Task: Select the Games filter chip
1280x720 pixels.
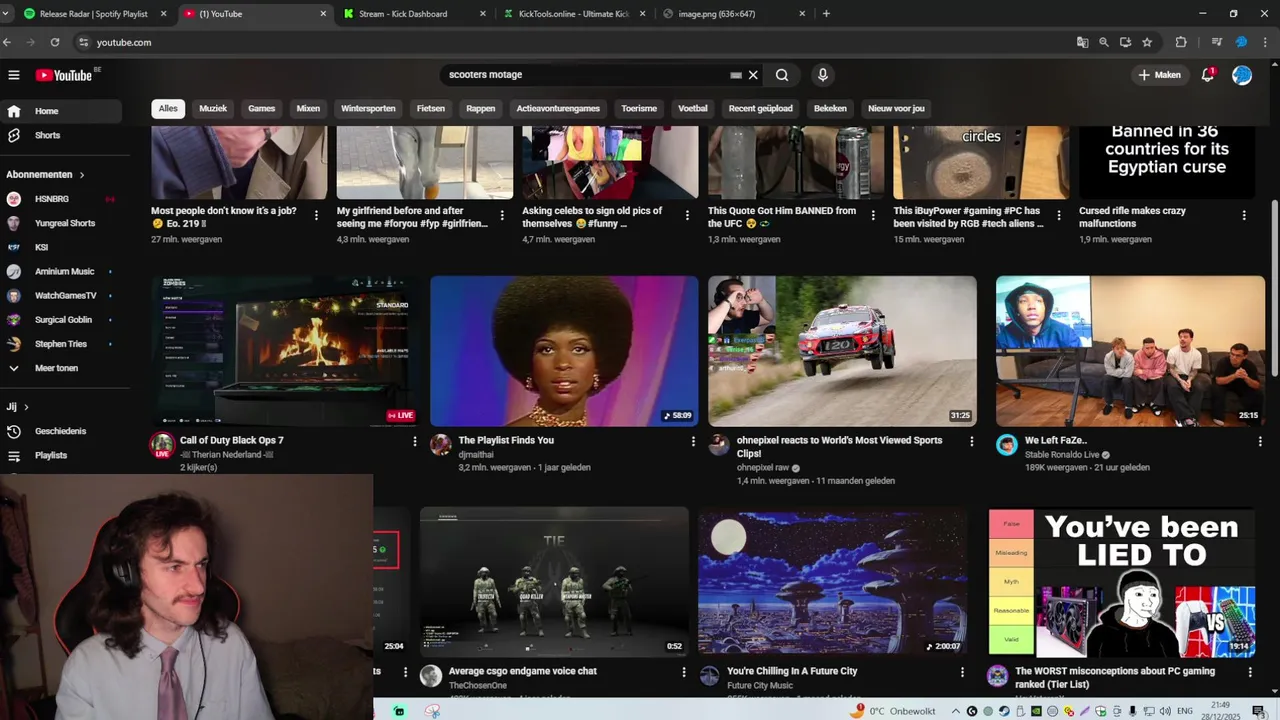Action: [261, 108]
